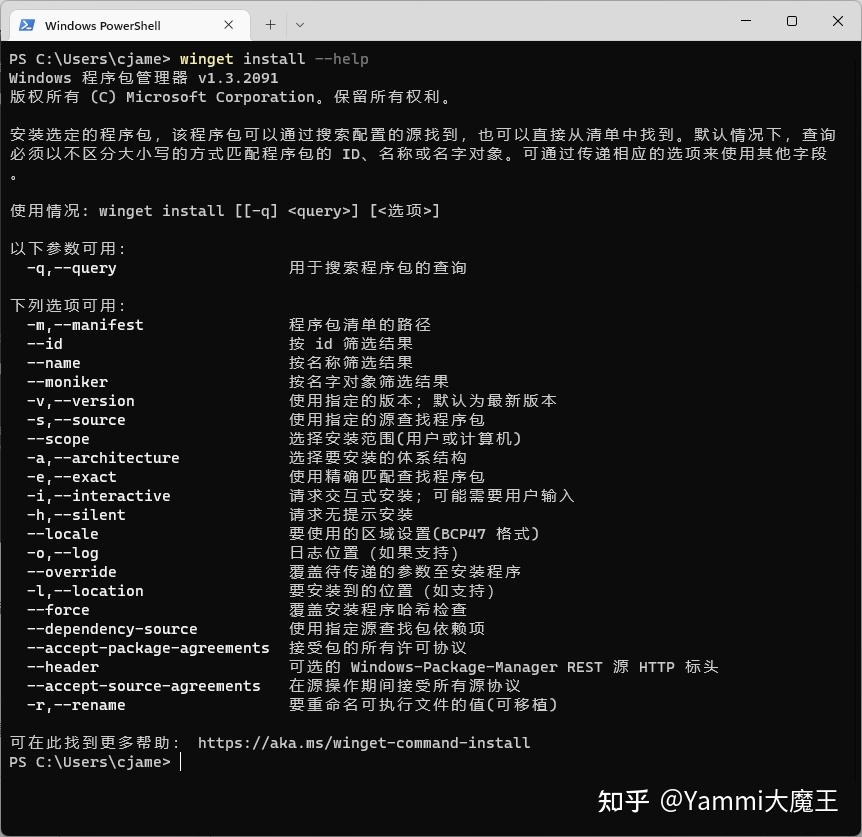Click the '-e,--exact' option text
This screenshot has width=862, height=837.
tap(72, 477)
